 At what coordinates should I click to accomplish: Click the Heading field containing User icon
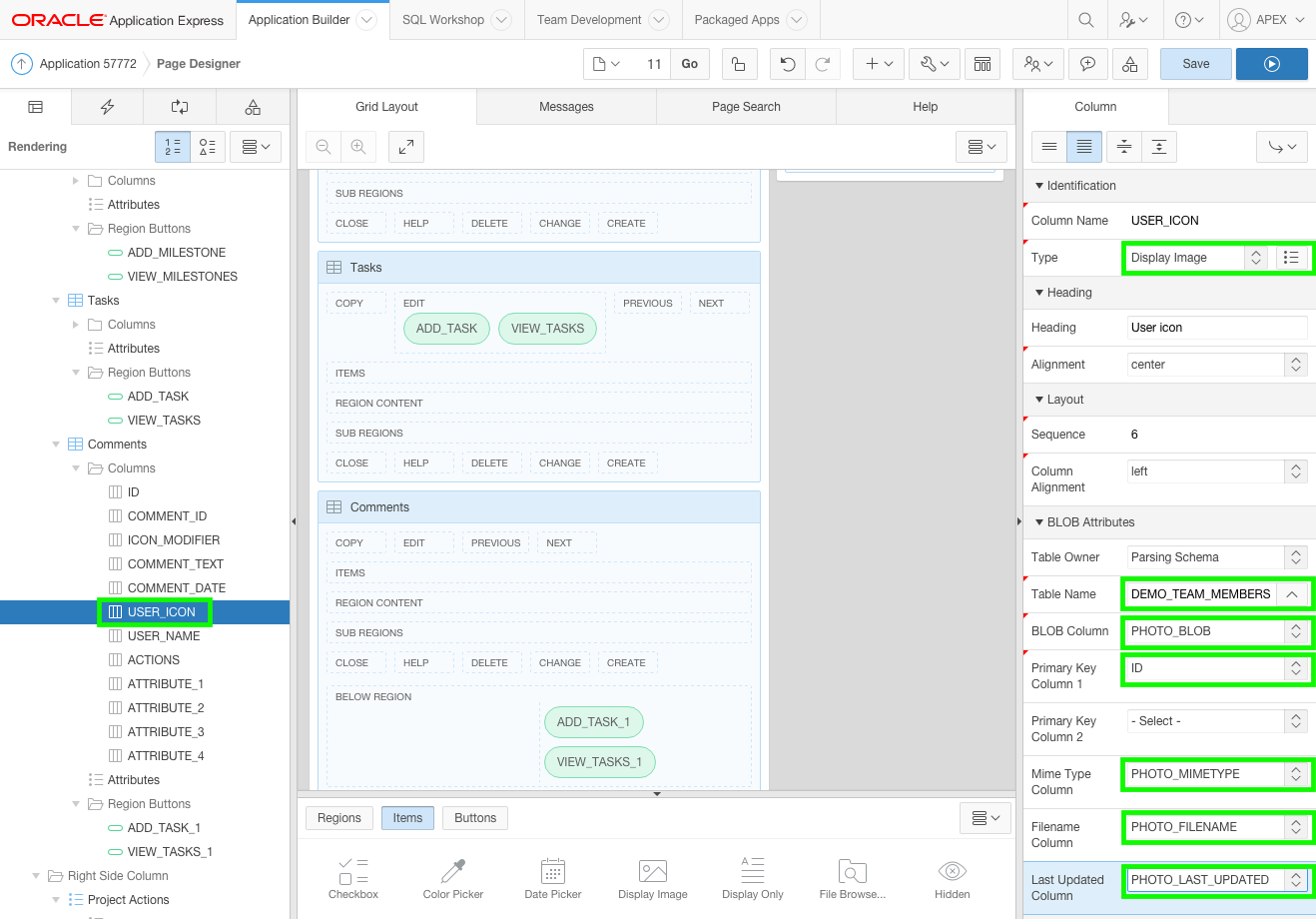(1217, 328)
